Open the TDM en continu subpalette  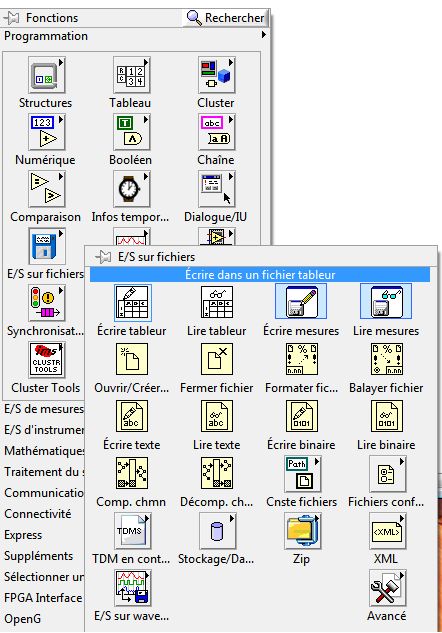(132, 531)
